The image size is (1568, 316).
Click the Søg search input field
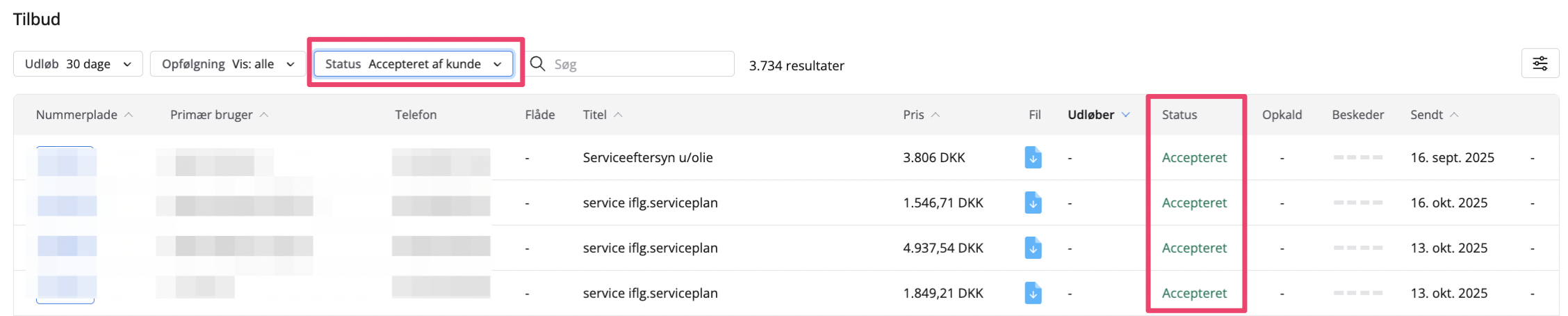point(639,65)
